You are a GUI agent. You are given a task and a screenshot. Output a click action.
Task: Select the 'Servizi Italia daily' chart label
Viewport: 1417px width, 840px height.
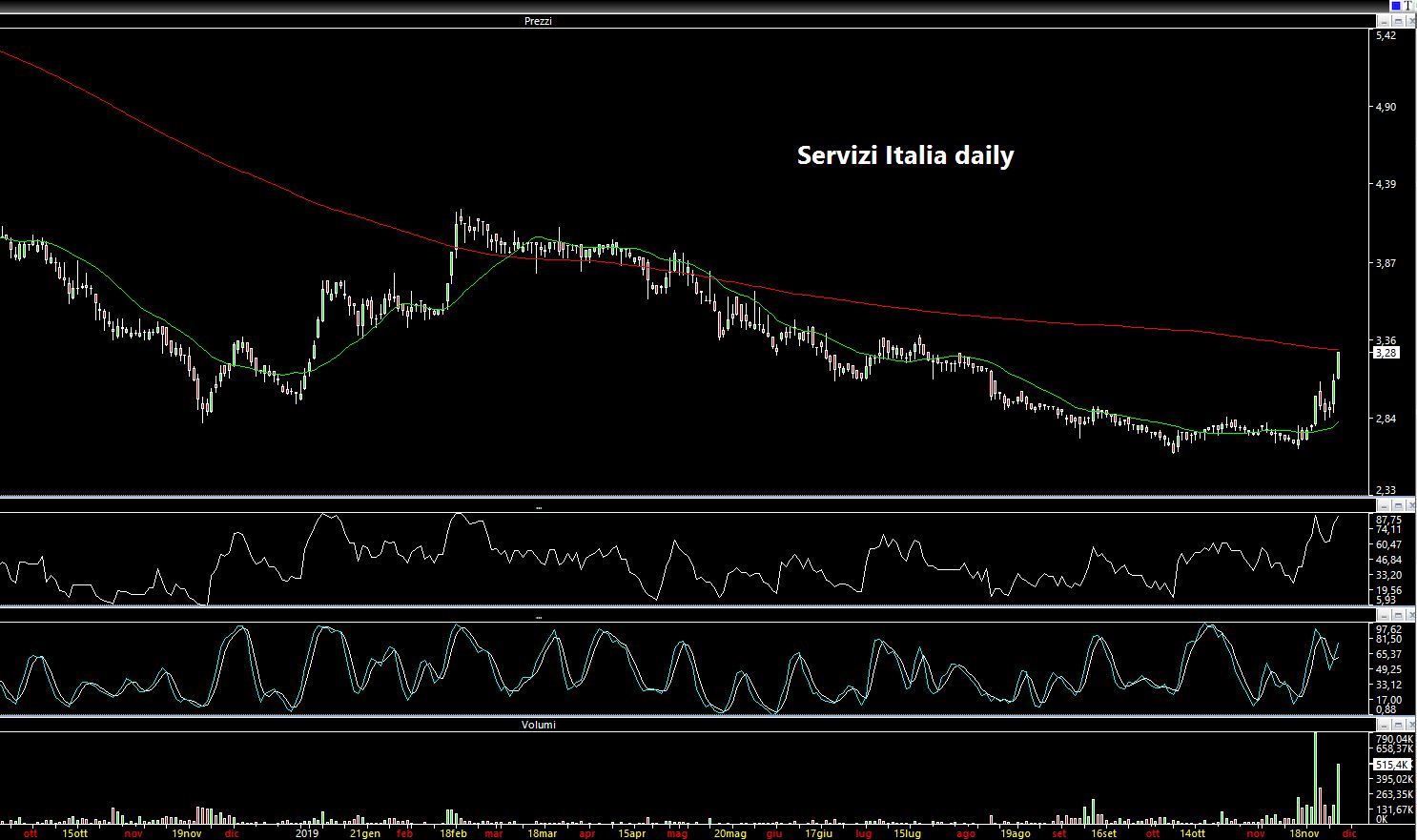905,155
